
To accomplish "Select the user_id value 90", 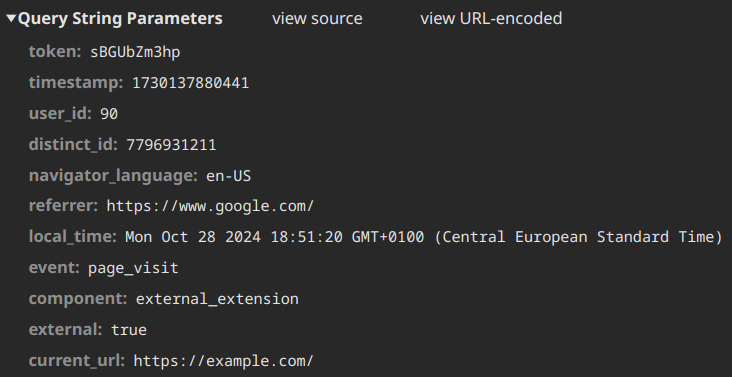I will (x=109, y=114).
